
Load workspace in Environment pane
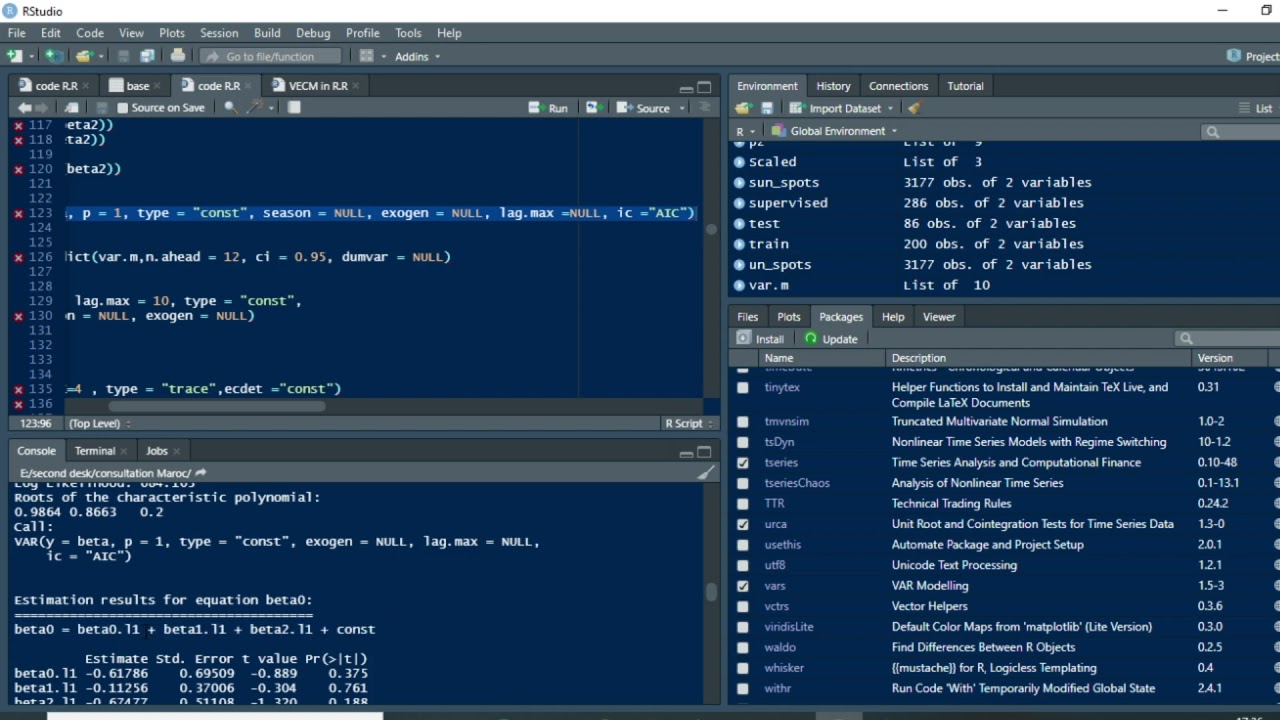[x=743, y=108]
